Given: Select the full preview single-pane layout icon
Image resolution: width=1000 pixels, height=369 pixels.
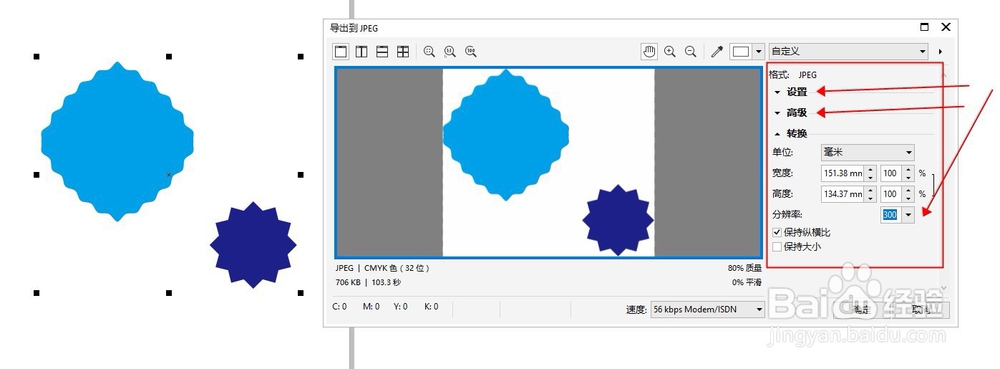Looking at the screenshot, I should (x=341, y=52).
